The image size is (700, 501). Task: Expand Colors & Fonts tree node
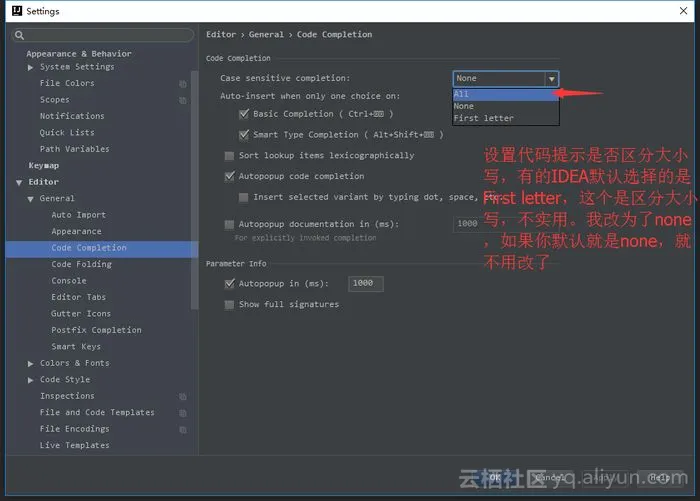tap(30, 363)
